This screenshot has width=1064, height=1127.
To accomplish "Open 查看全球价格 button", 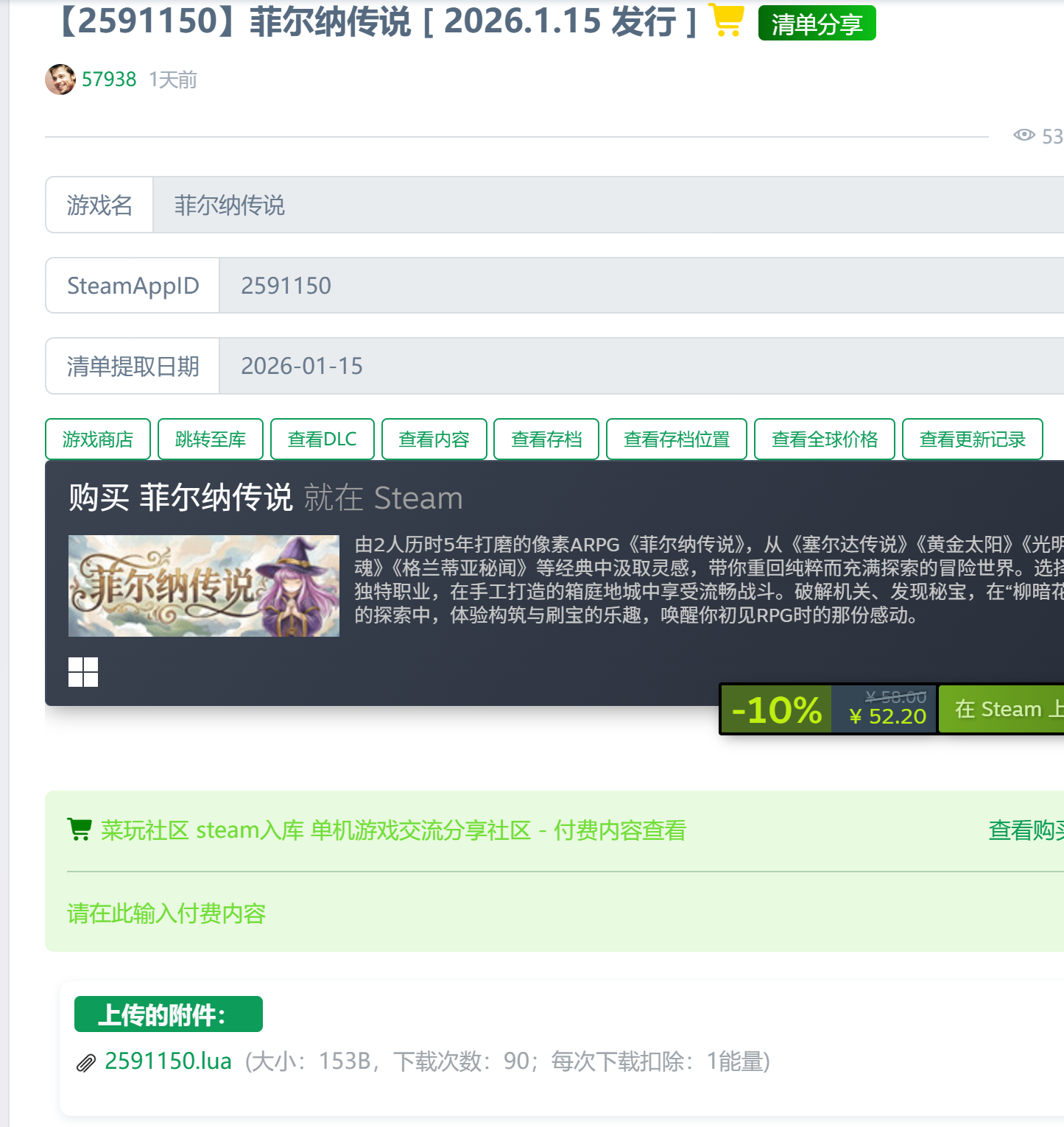I will coord(824,439).
